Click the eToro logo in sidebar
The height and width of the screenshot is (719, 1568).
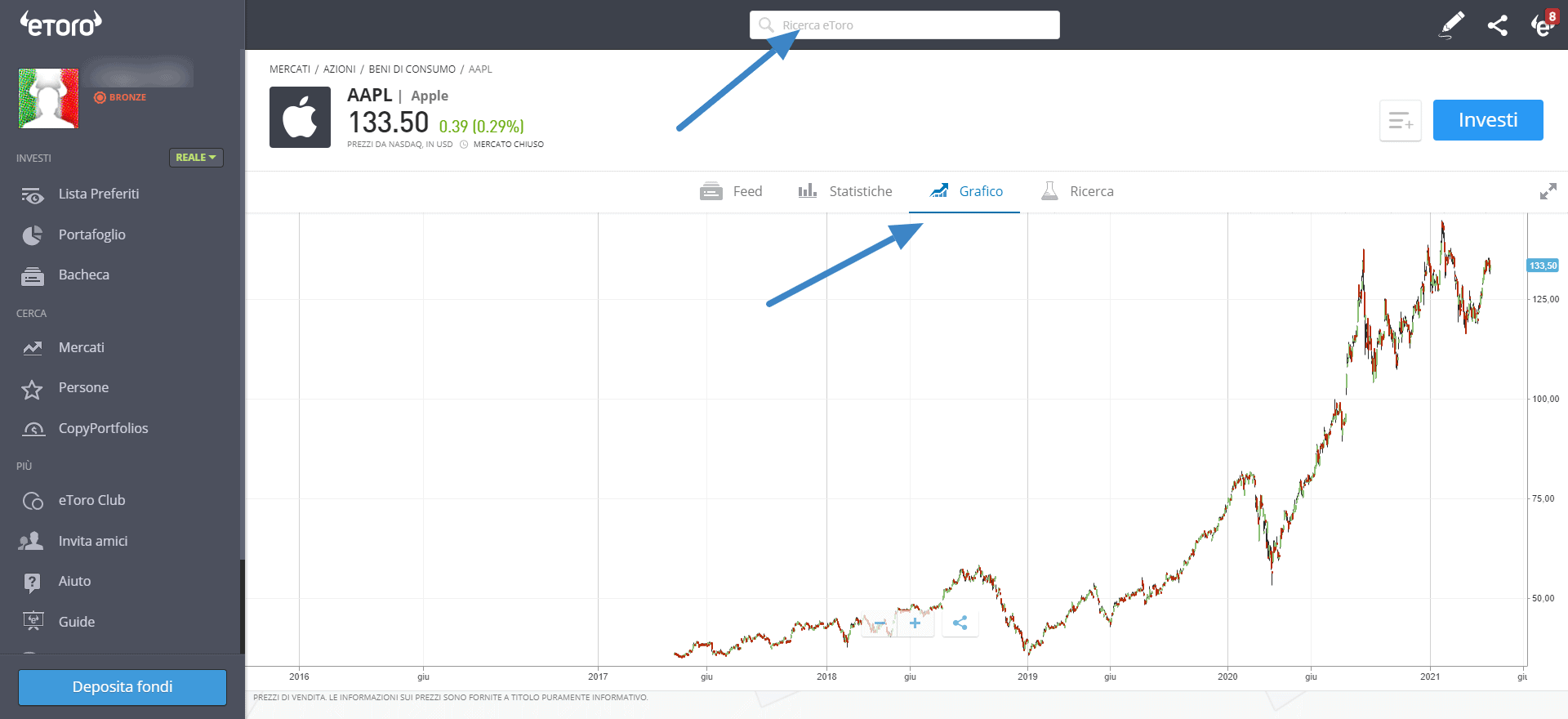click(x=61, y=24)
